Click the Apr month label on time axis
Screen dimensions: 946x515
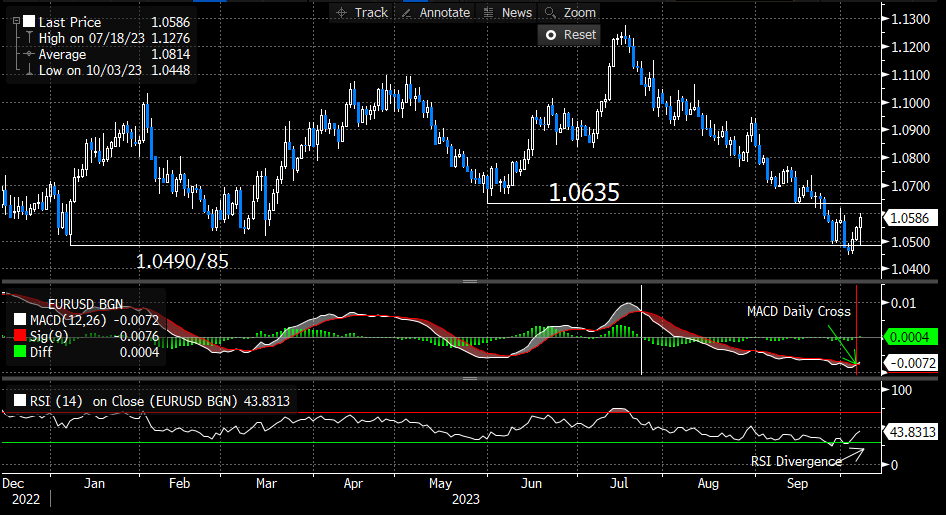[x=353, y=484]
